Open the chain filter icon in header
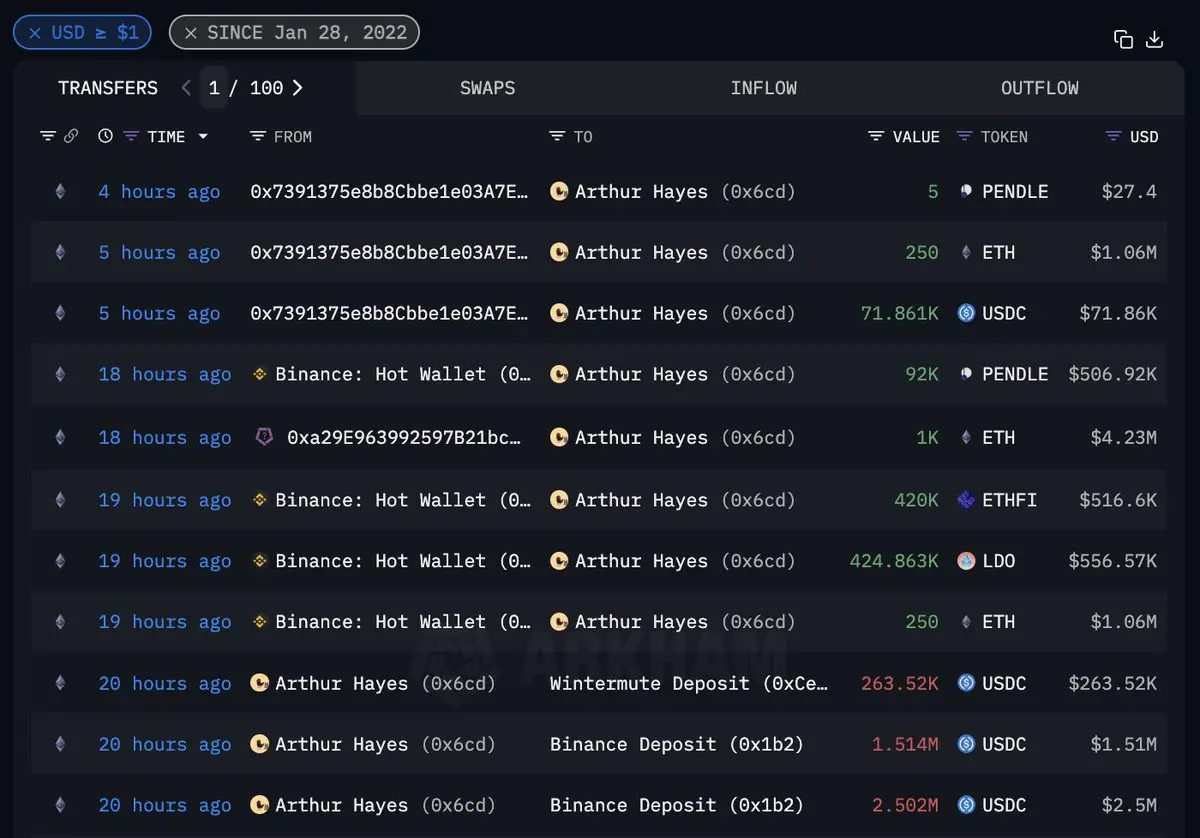Image resolution: width=1200 pixels, height=838 pixels. pos(47,136)
